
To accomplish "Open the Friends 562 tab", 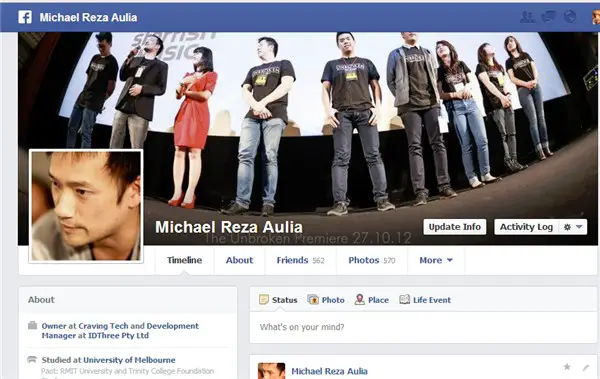I will click(300, 260).
